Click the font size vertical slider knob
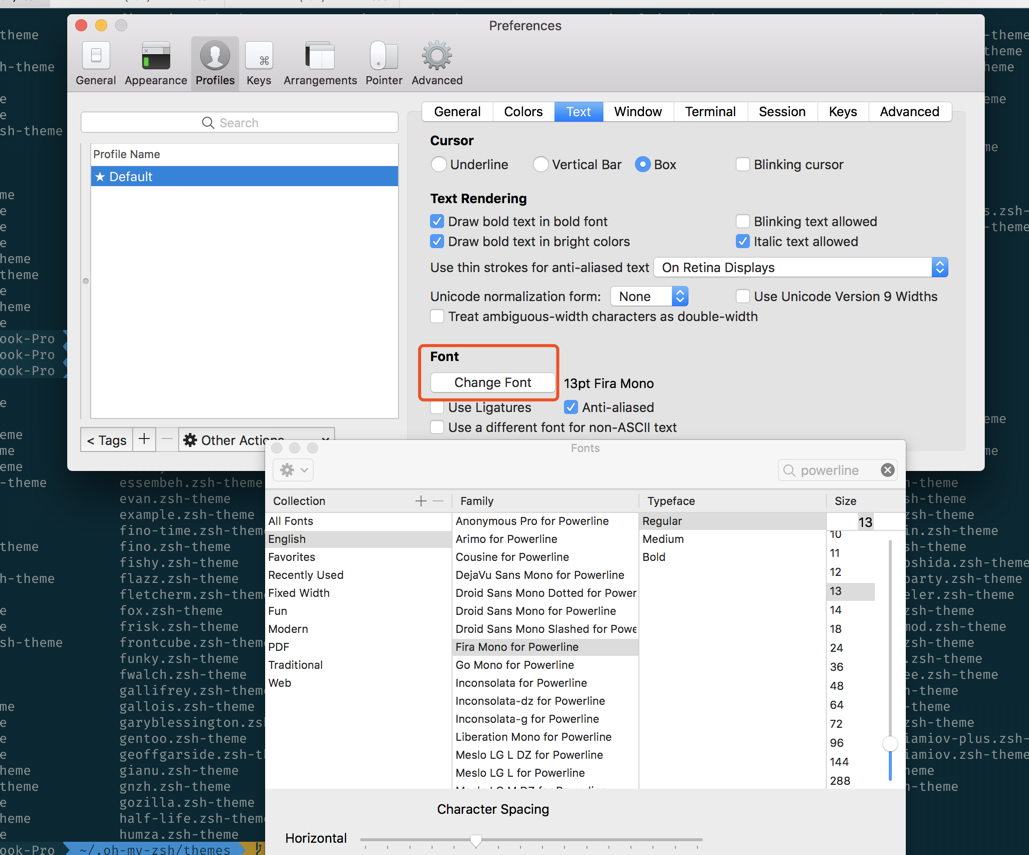Viewport: 1029px width, 855px height. (x=890, y=743)
